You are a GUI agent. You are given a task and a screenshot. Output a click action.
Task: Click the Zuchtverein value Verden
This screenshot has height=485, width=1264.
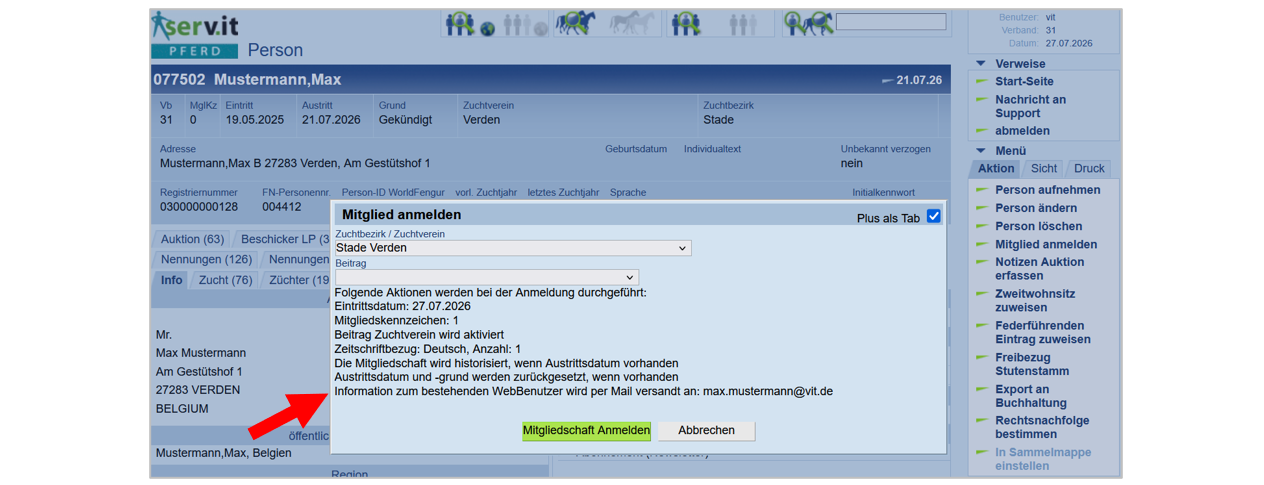482,120
